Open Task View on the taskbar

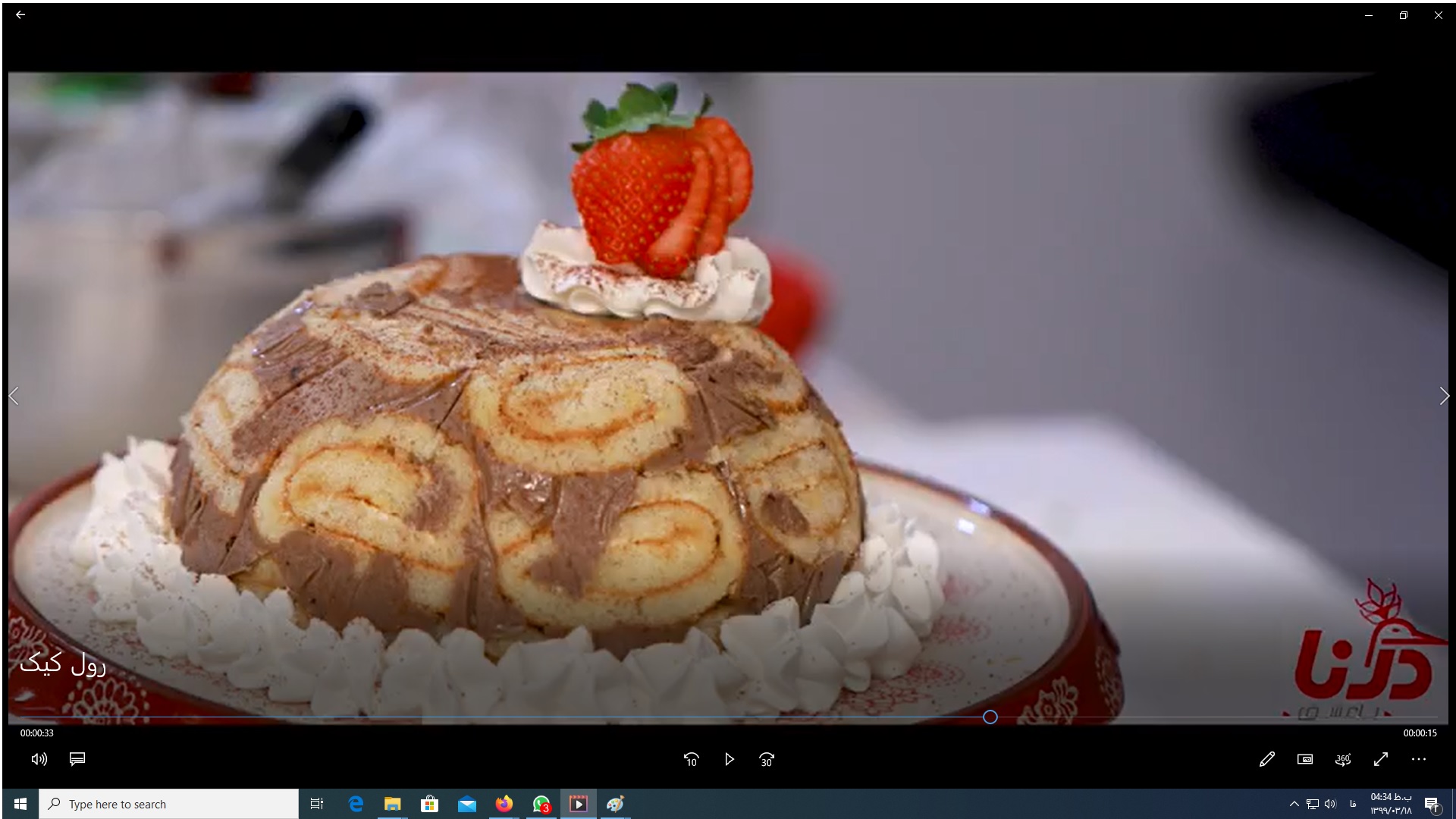tap(317, 804)
